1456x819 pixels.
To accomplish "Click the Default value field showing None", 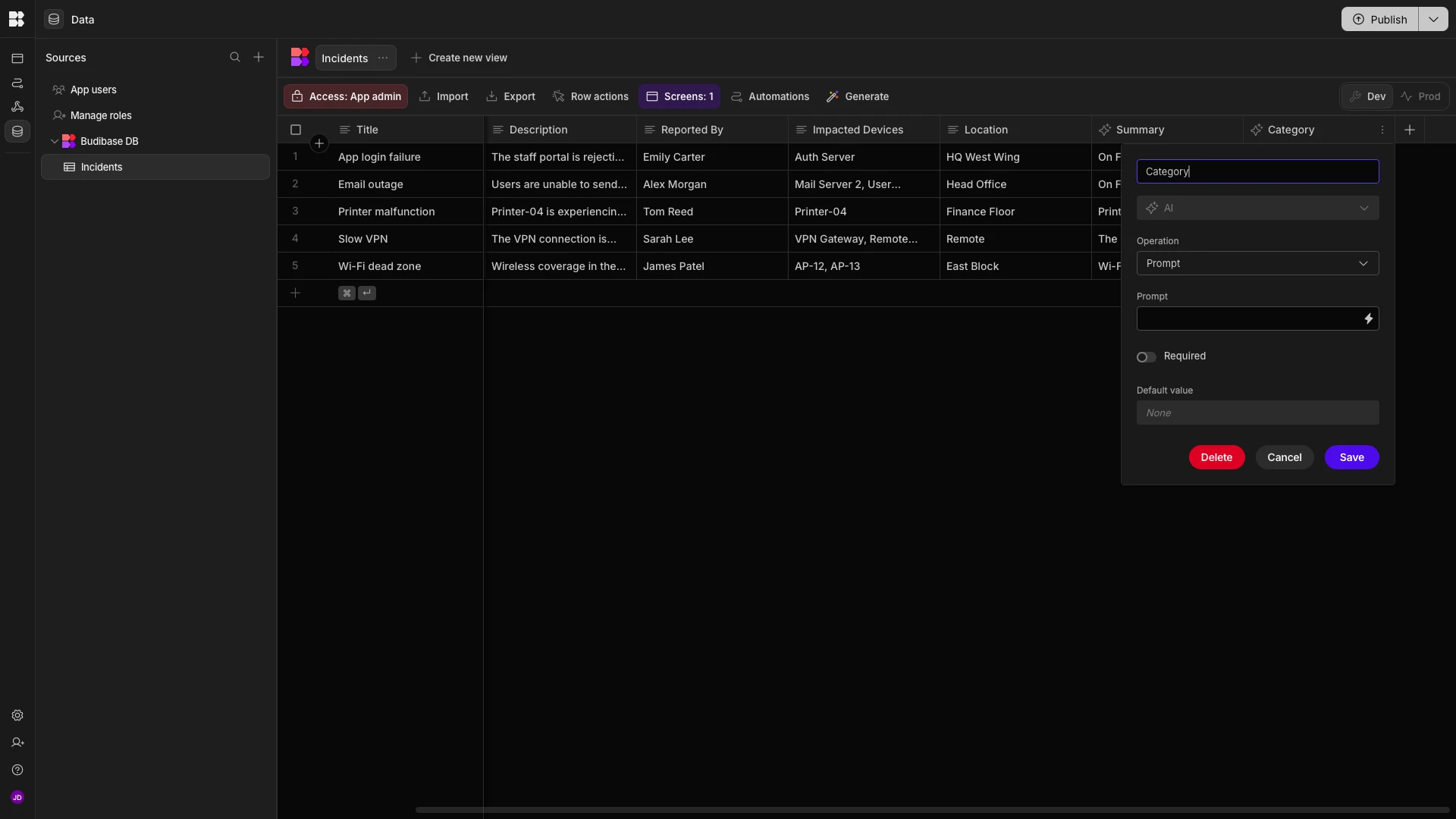I will 1257,413.
